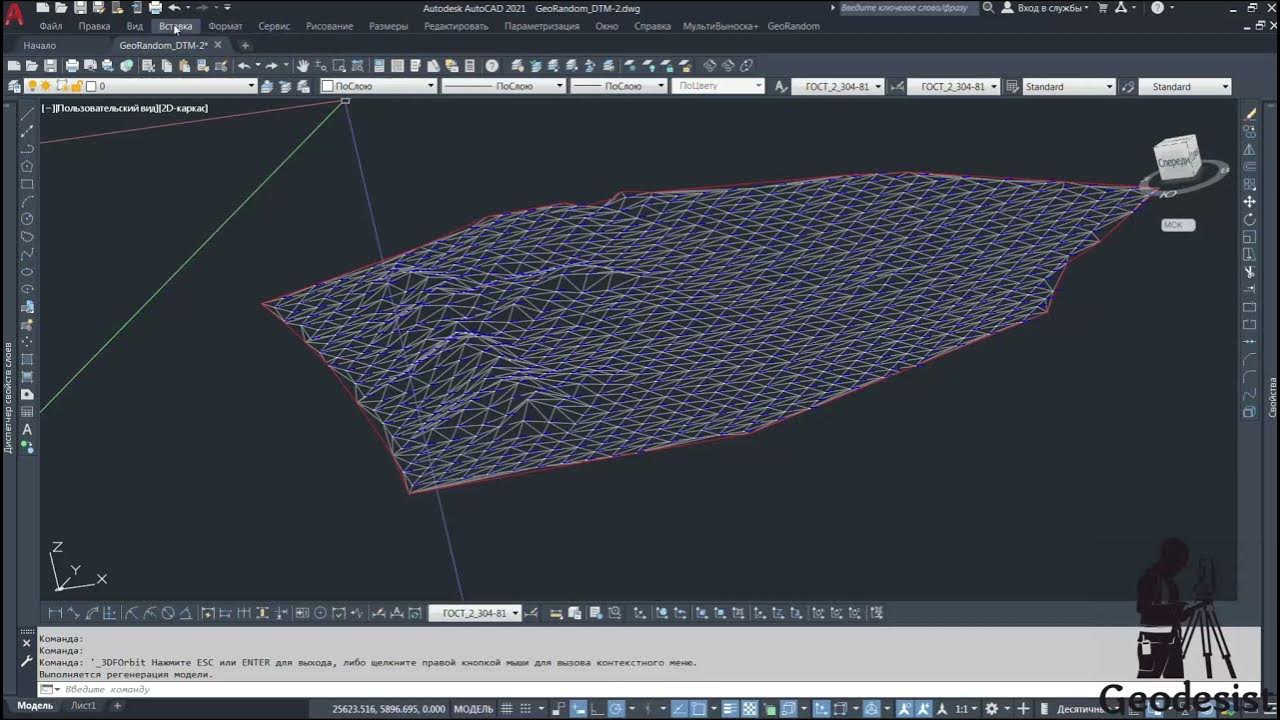
Task: Click the search magnifier icon in title bar
Action: pos(988,8)
